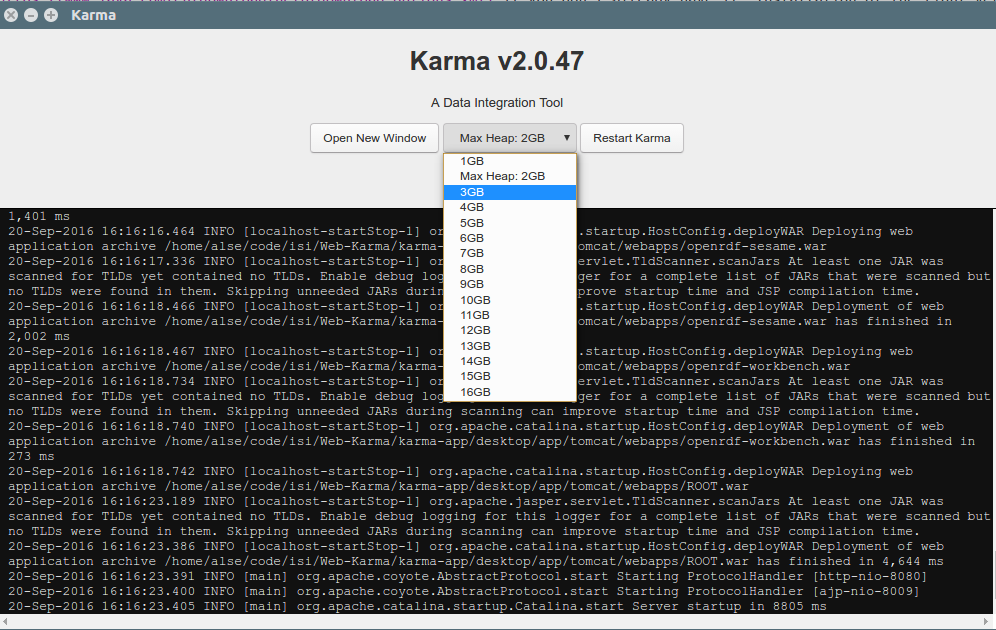Click the Restart Karma button
Image resolution: width=996 pixels, height=630 pixels.
point(631,138)
